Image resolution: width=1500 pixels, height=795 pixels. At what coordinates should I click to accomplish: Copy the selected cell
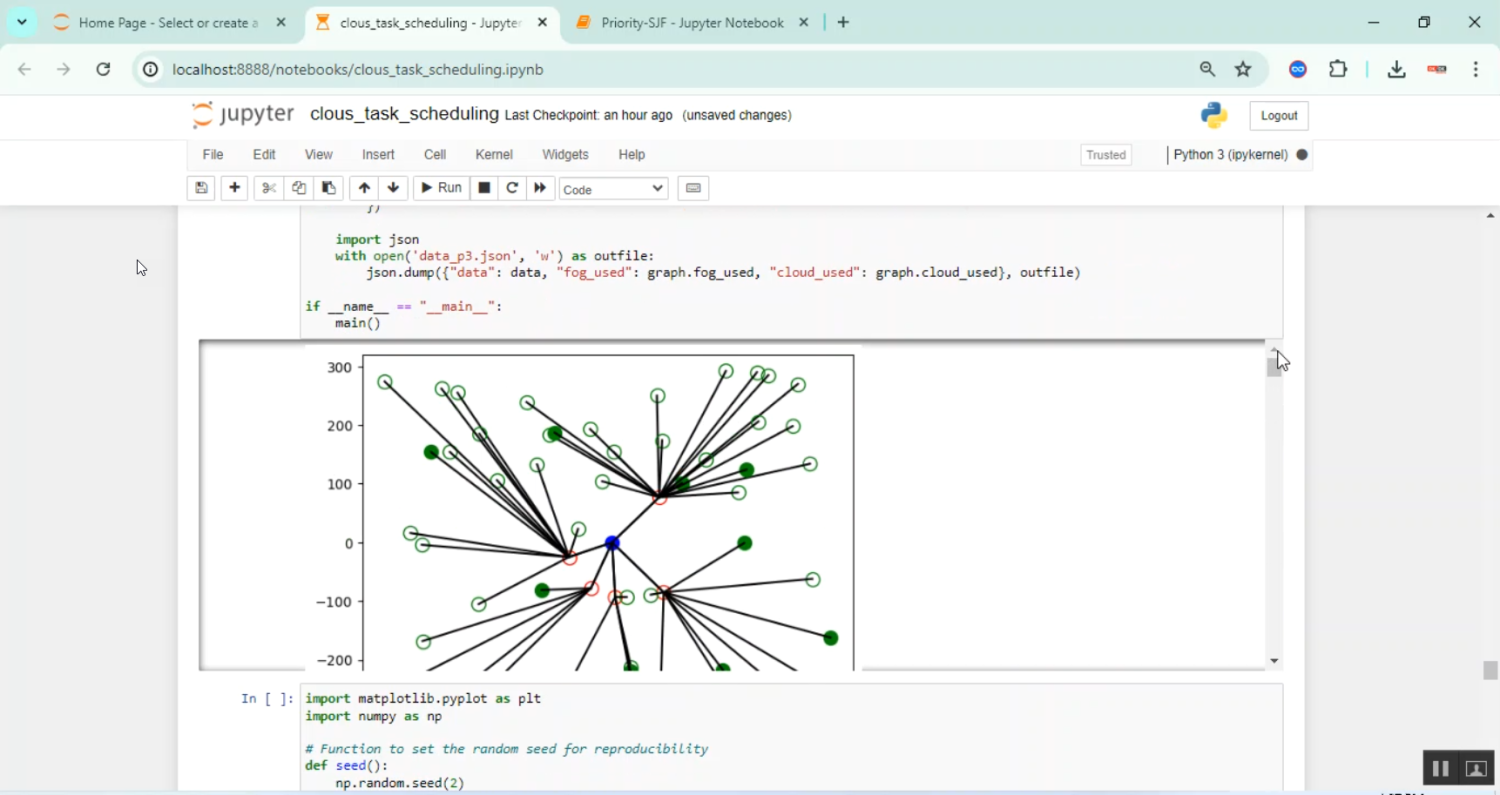coord(298,188)
